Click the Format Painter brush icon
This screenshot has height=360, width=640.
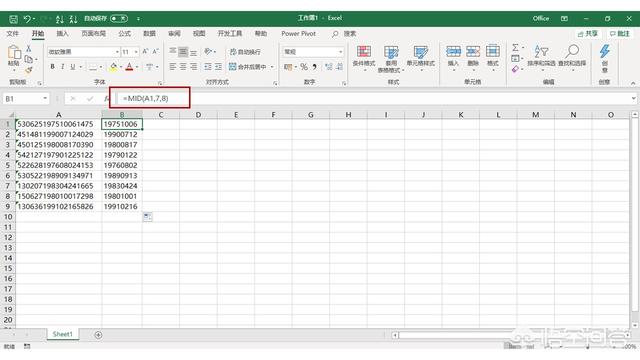29,70
